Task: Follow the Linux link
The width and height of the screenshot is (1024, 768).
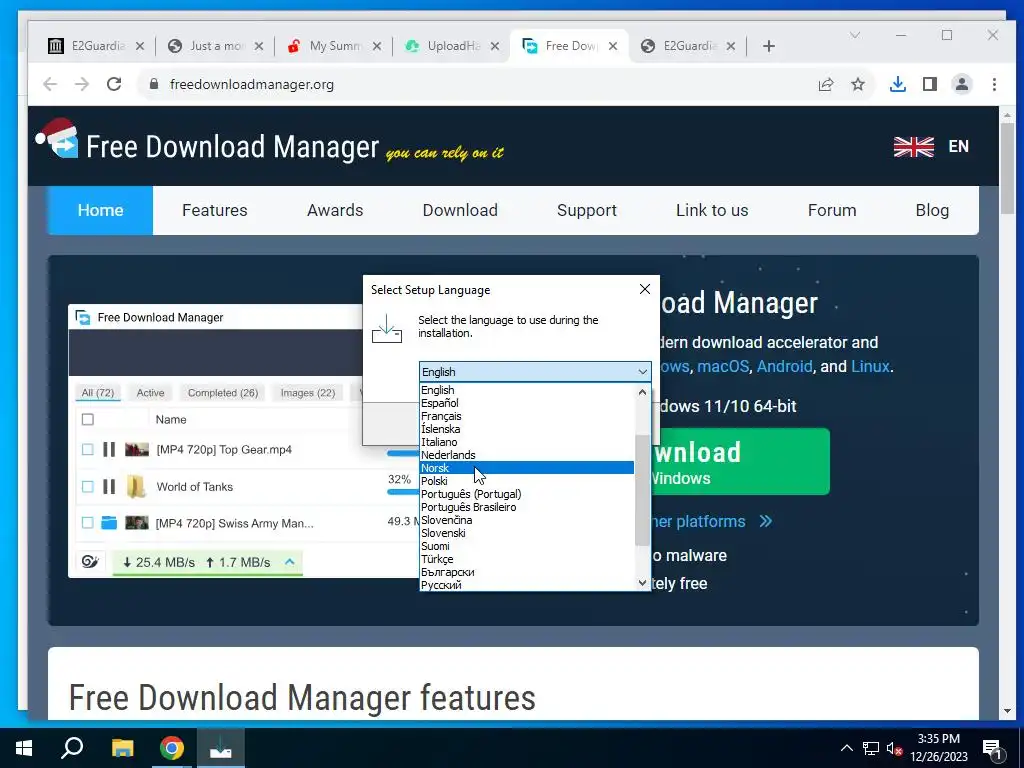Action: 870,366
